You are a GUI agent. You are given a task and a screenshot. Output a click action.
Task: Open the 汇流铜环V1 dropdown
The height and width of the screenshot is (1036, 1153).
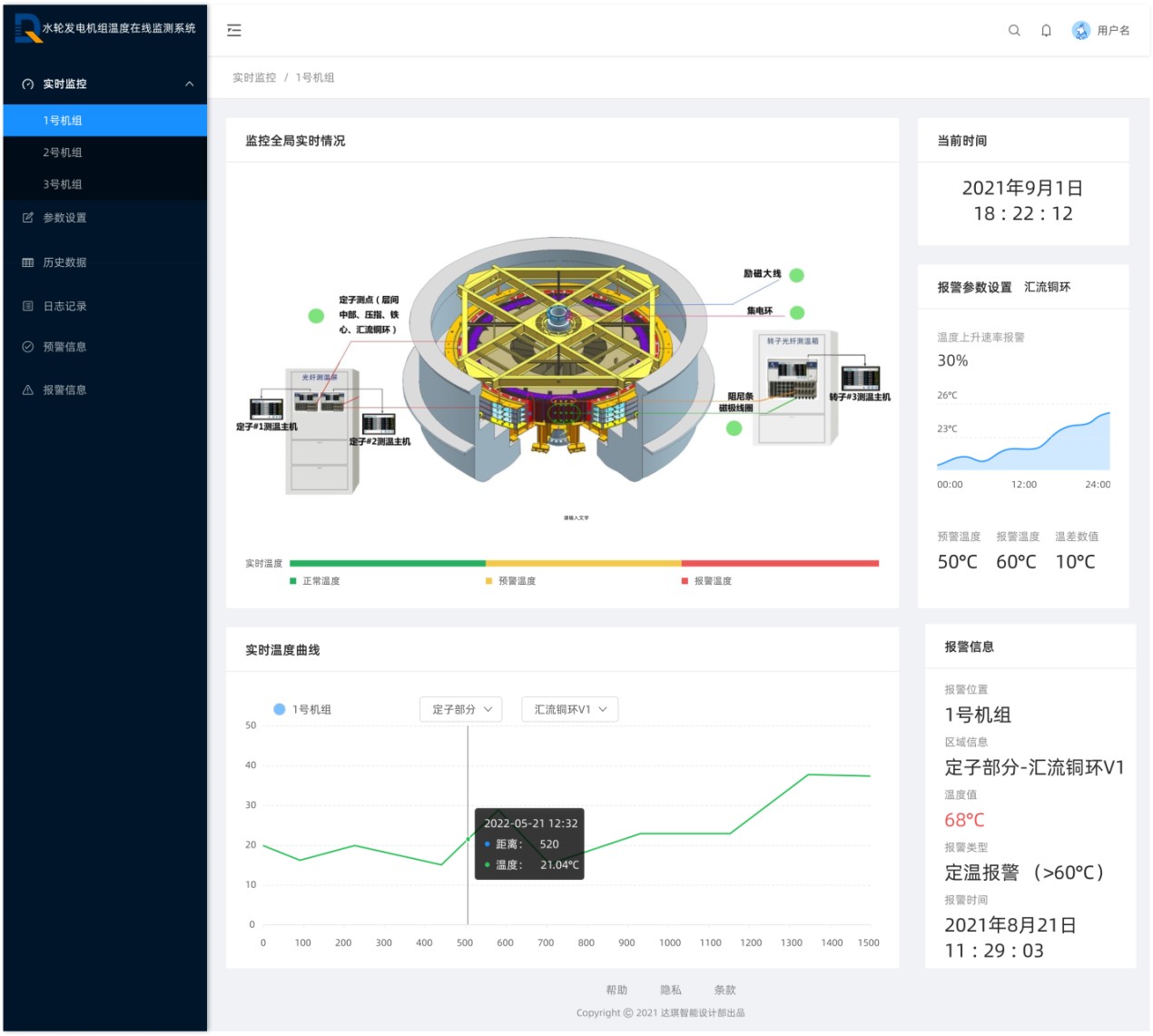pyautogui.click(x=569, y=709)
